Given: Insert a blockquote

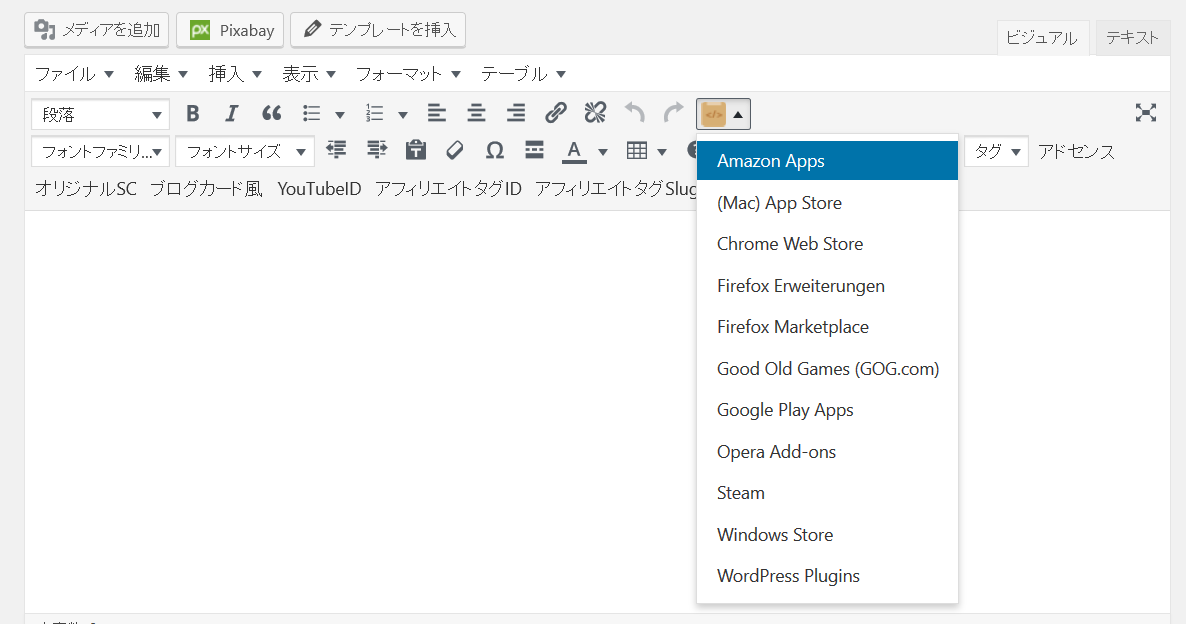Looking at the screenshot, I should point(271,113).
